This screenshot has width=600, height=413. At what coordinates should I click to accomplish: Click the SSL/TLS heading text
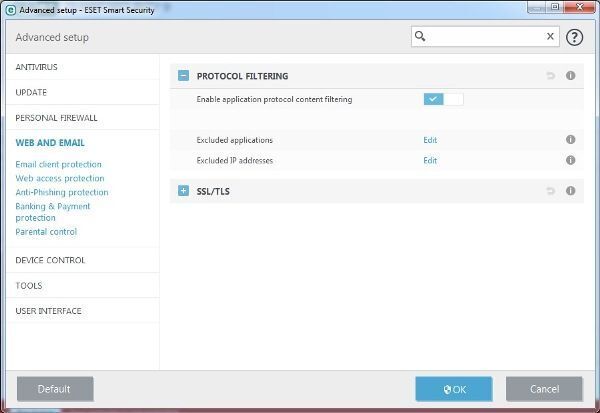click(213, 191)
